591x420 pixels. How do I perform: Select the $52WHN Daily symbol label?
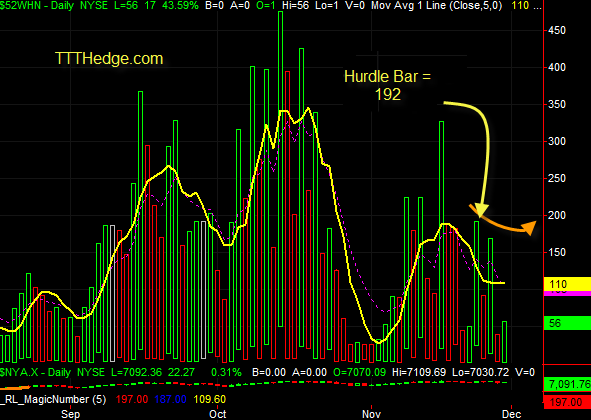tap(37, 5)
